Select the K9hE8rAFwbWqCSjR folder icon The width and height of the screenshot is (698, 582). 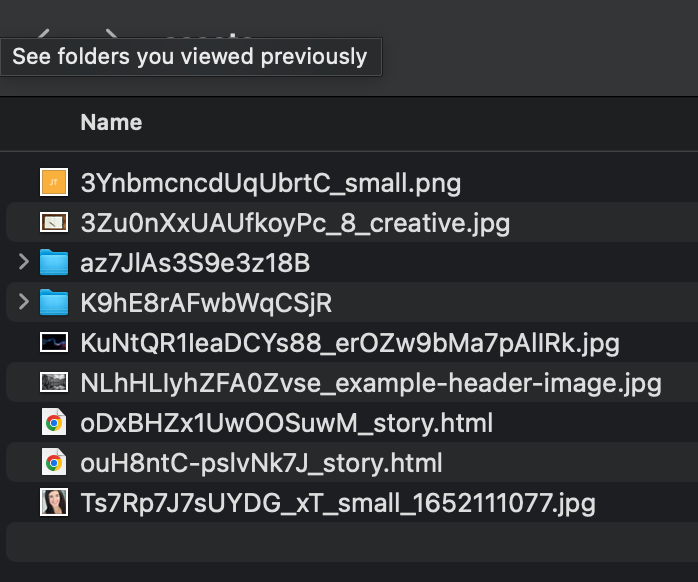tap(53, 302)
